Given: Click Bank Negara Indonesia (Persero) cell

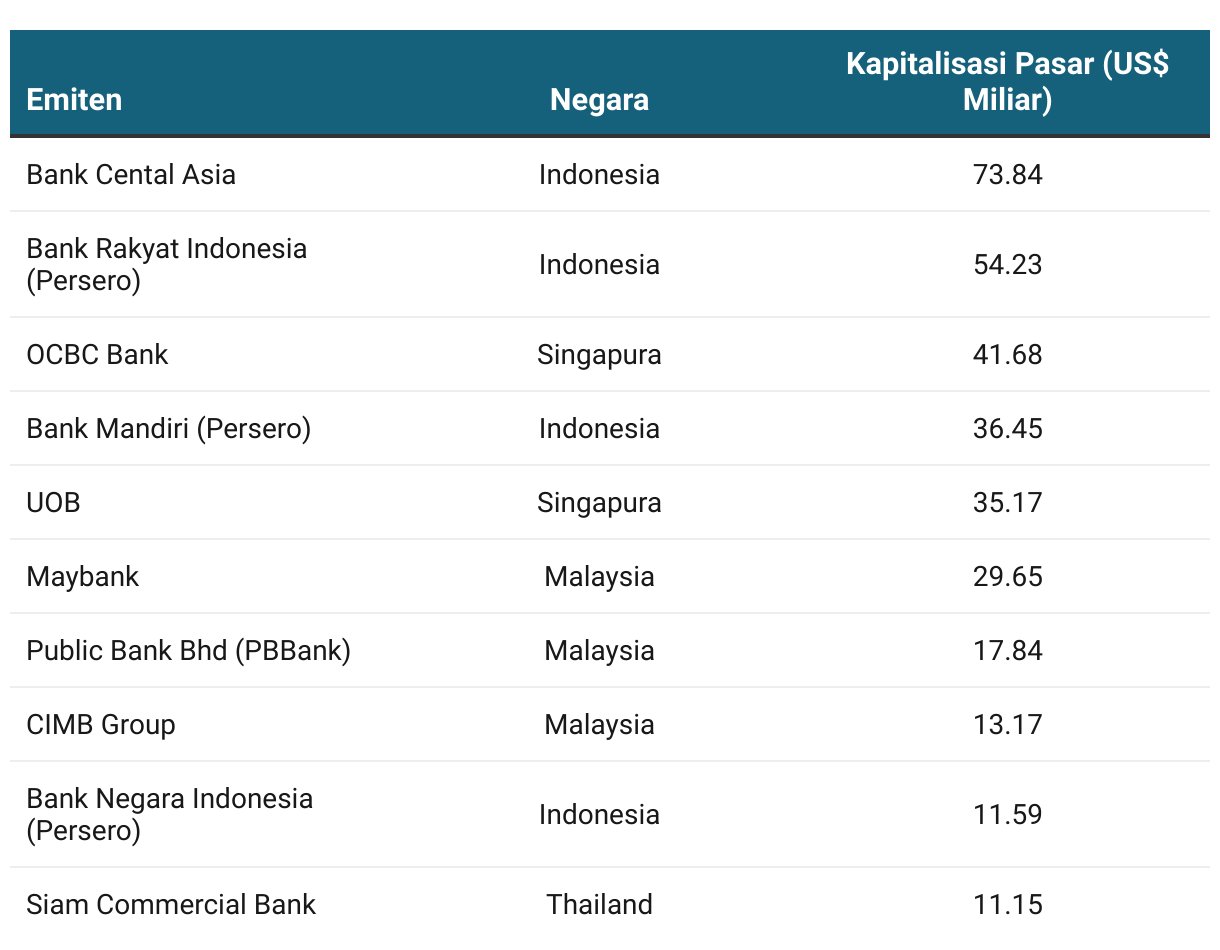Looking at the screenshot, I should pos(170,814).
